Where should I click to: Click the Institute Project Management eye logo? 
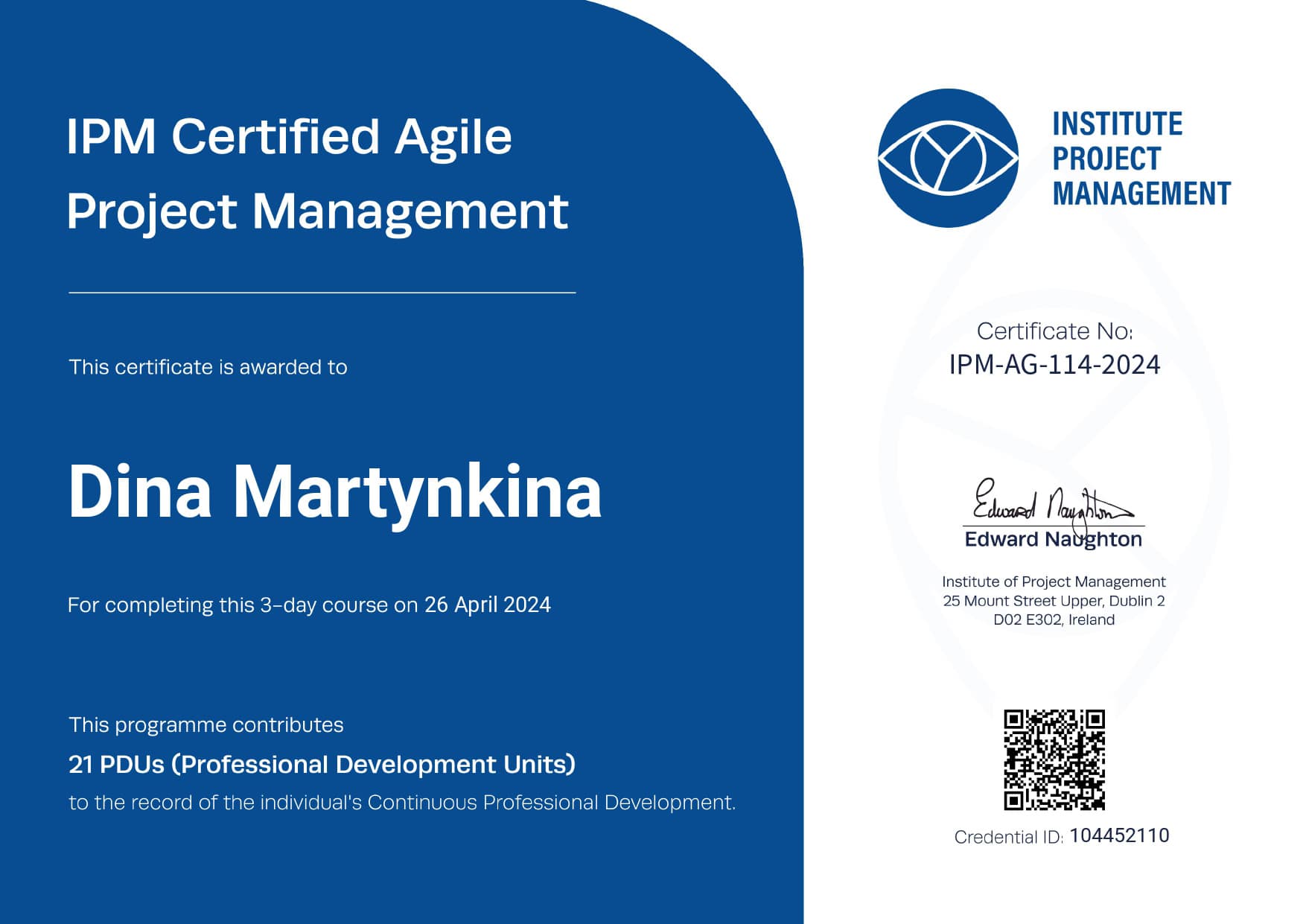[x=948, y=158]
